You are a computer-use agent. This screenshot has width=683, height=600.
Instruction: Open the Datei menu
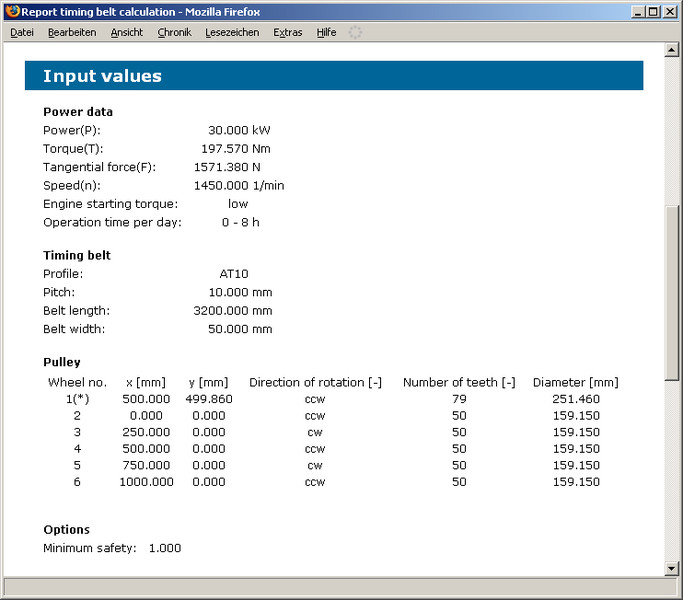pyautogui.click(x=22, y=32)
